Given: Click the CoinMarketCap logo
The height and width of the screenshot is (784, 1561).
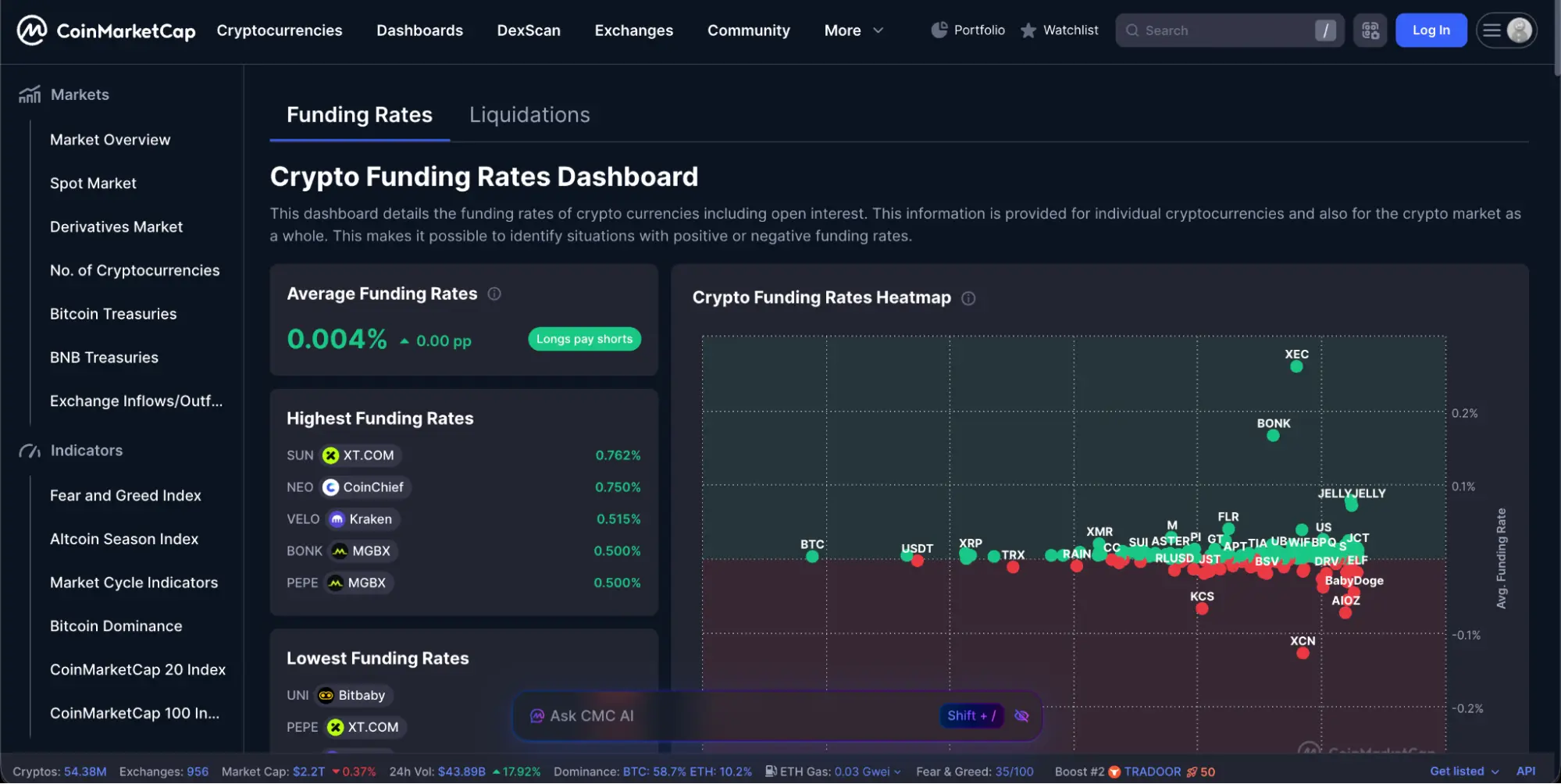Looking at the screenshot, I should 106,30.
